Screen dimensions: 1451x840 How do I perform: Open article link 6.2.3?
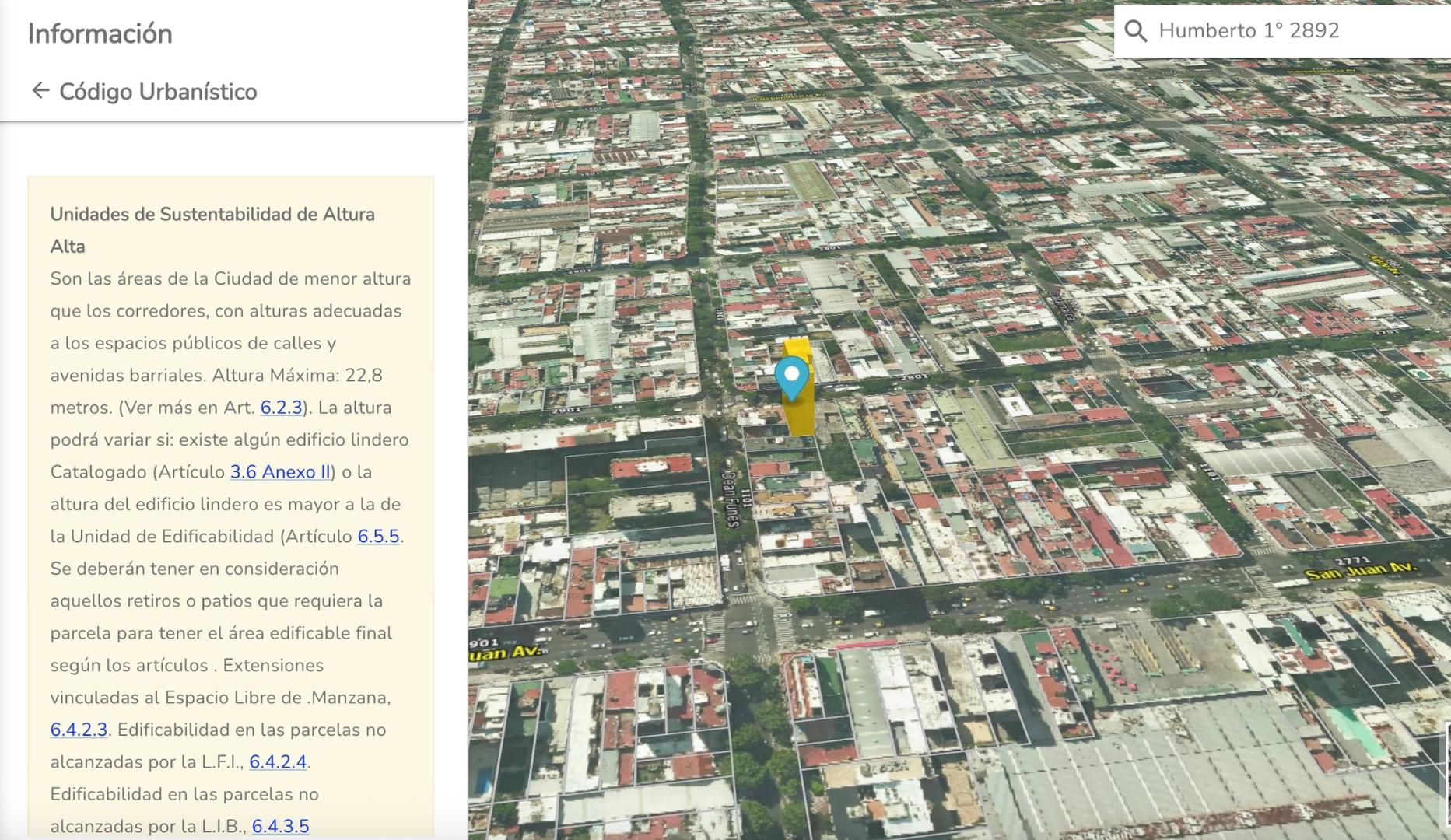point(281,408)
